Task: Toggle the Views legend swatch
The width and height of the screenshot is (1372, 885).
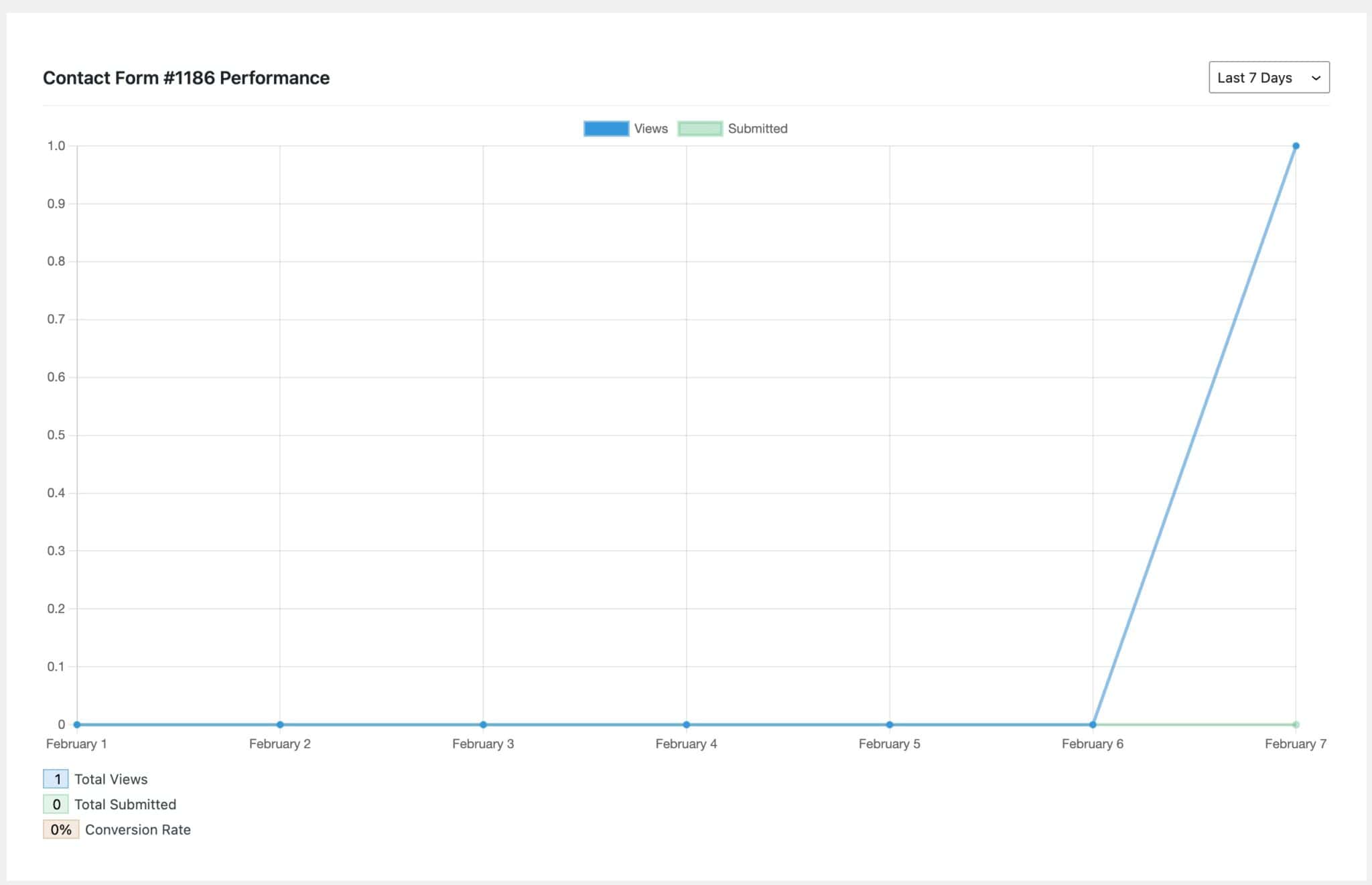Action: (606, 129)
